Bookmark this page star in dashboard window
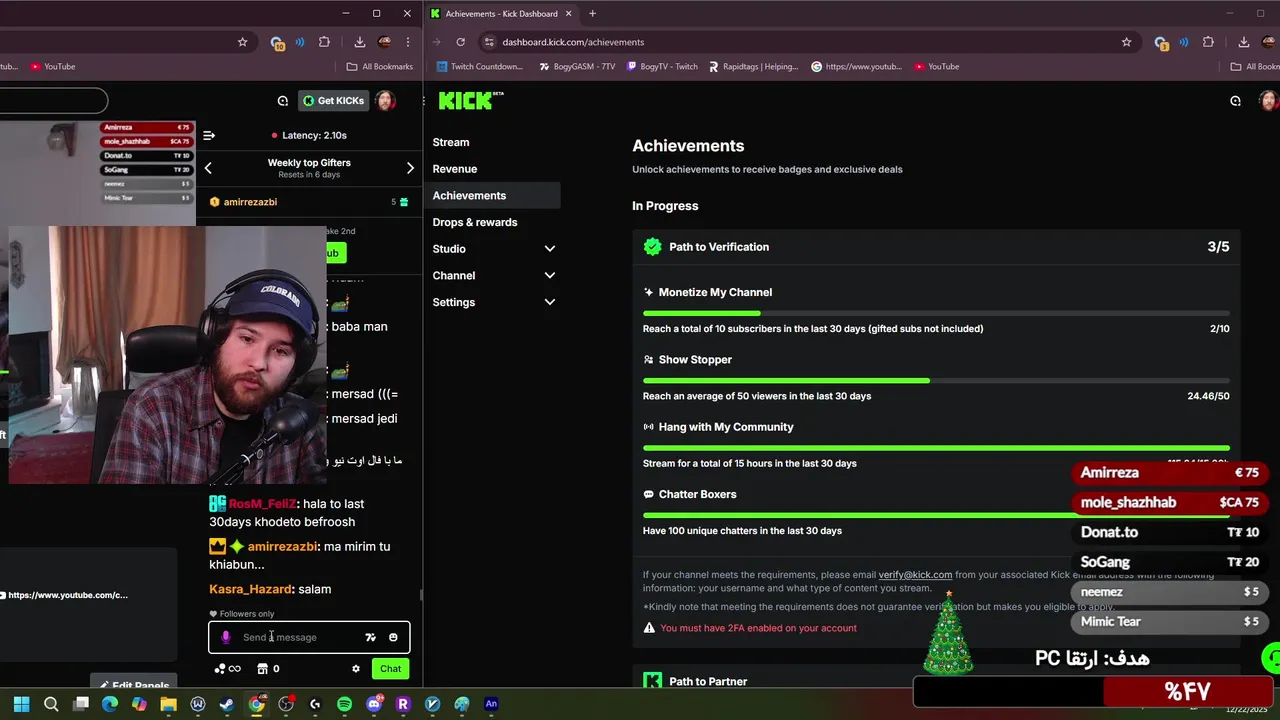1280x720 pixels. [x=1126, y=42]
